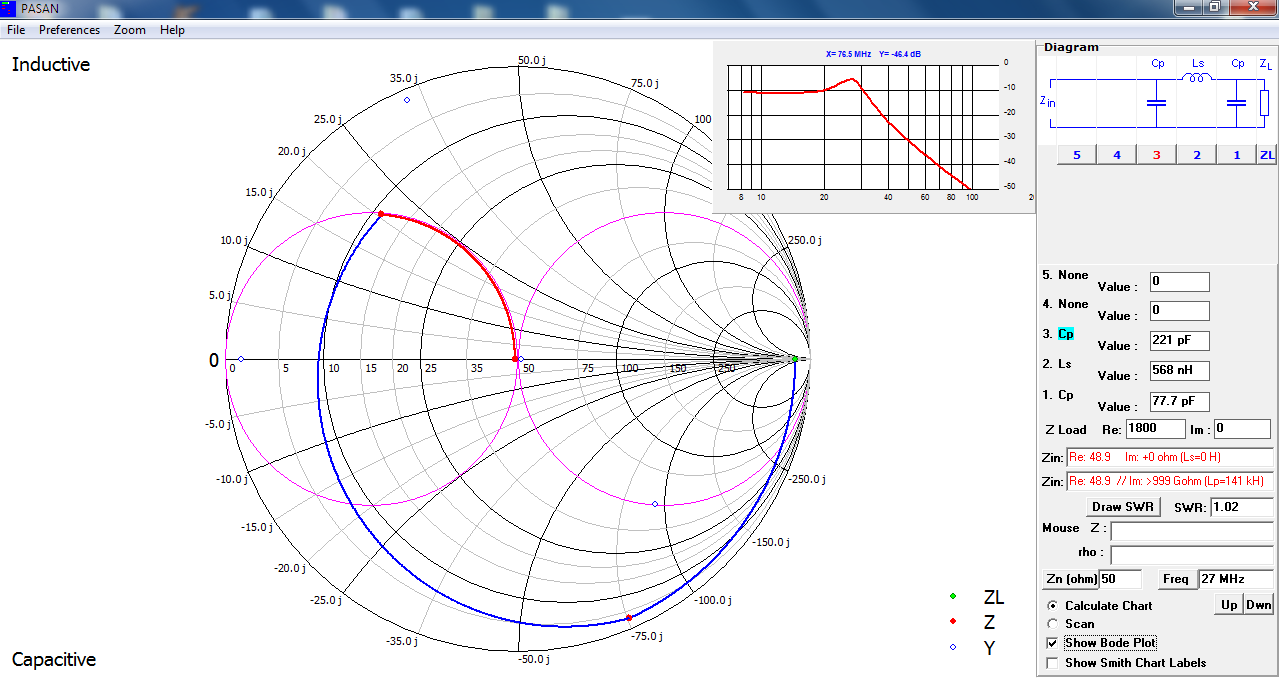Click the rho readout field
Viewport: 1279px width, 678px height.
pyautogui.click(x=1192, y=555)
